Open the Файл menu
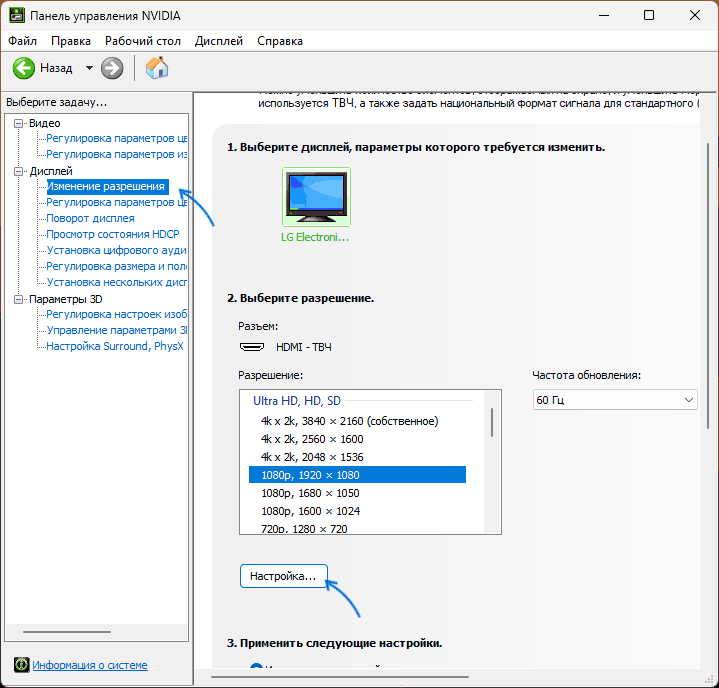 (x=22, y=41)
